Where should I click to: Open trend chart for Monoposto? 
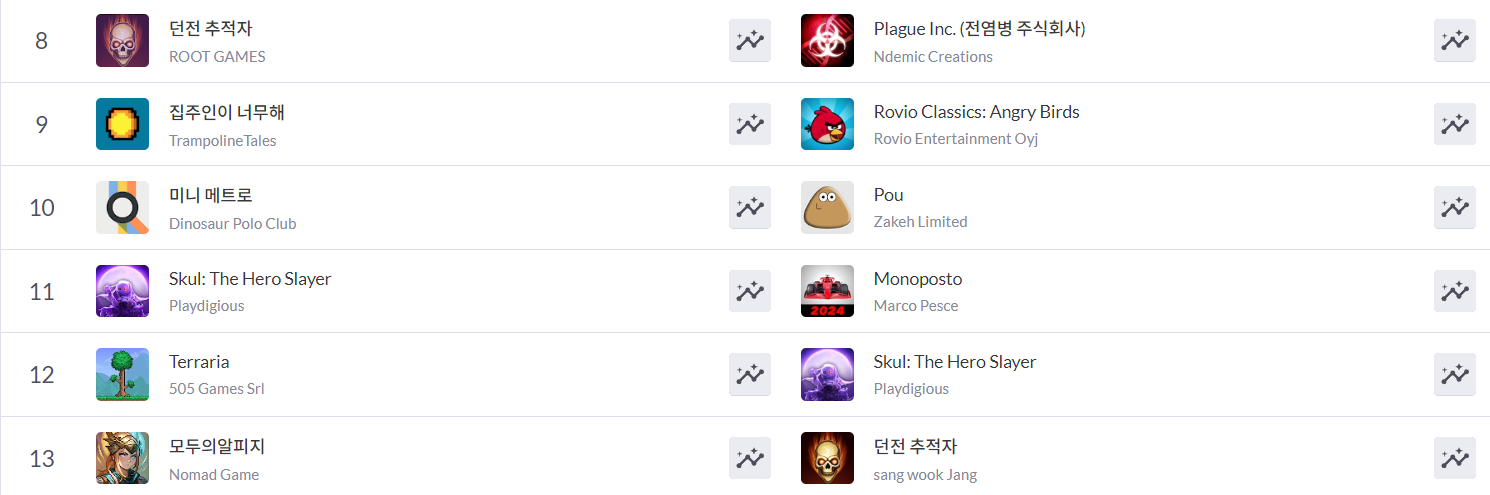[1454, 291]
